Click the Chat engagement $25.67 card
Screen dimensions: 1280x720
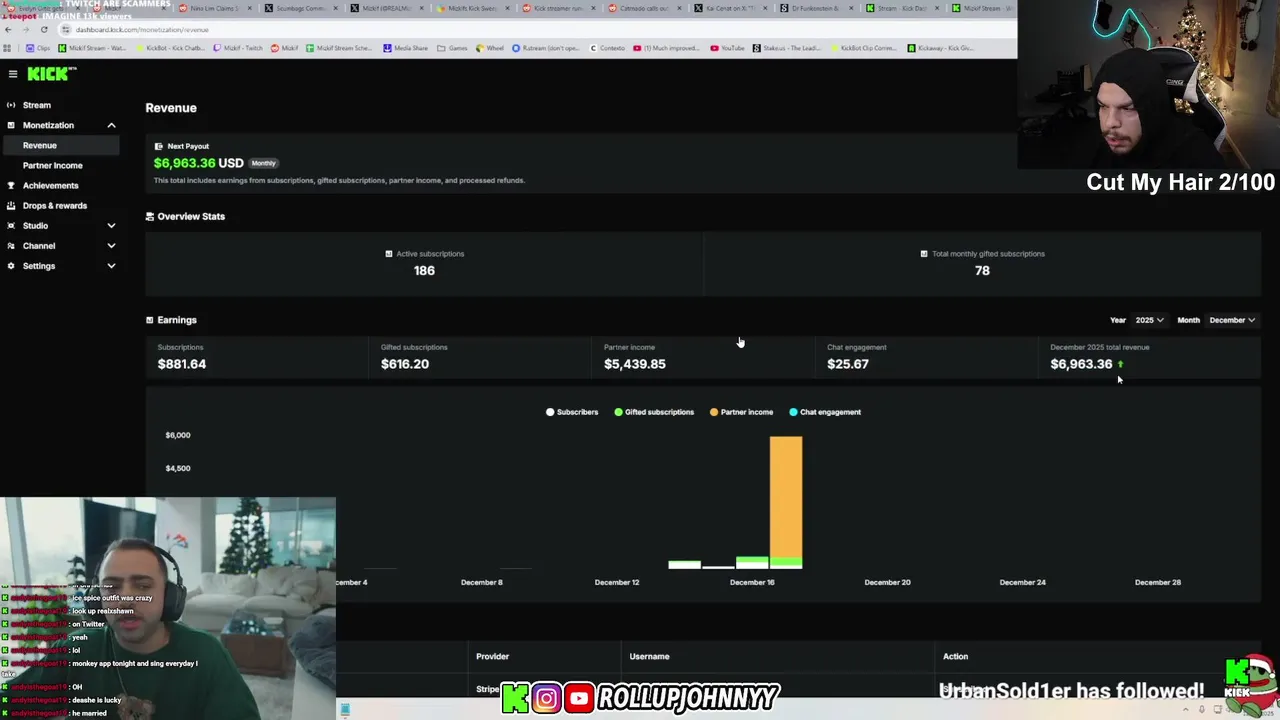click(x=926, y=357)
